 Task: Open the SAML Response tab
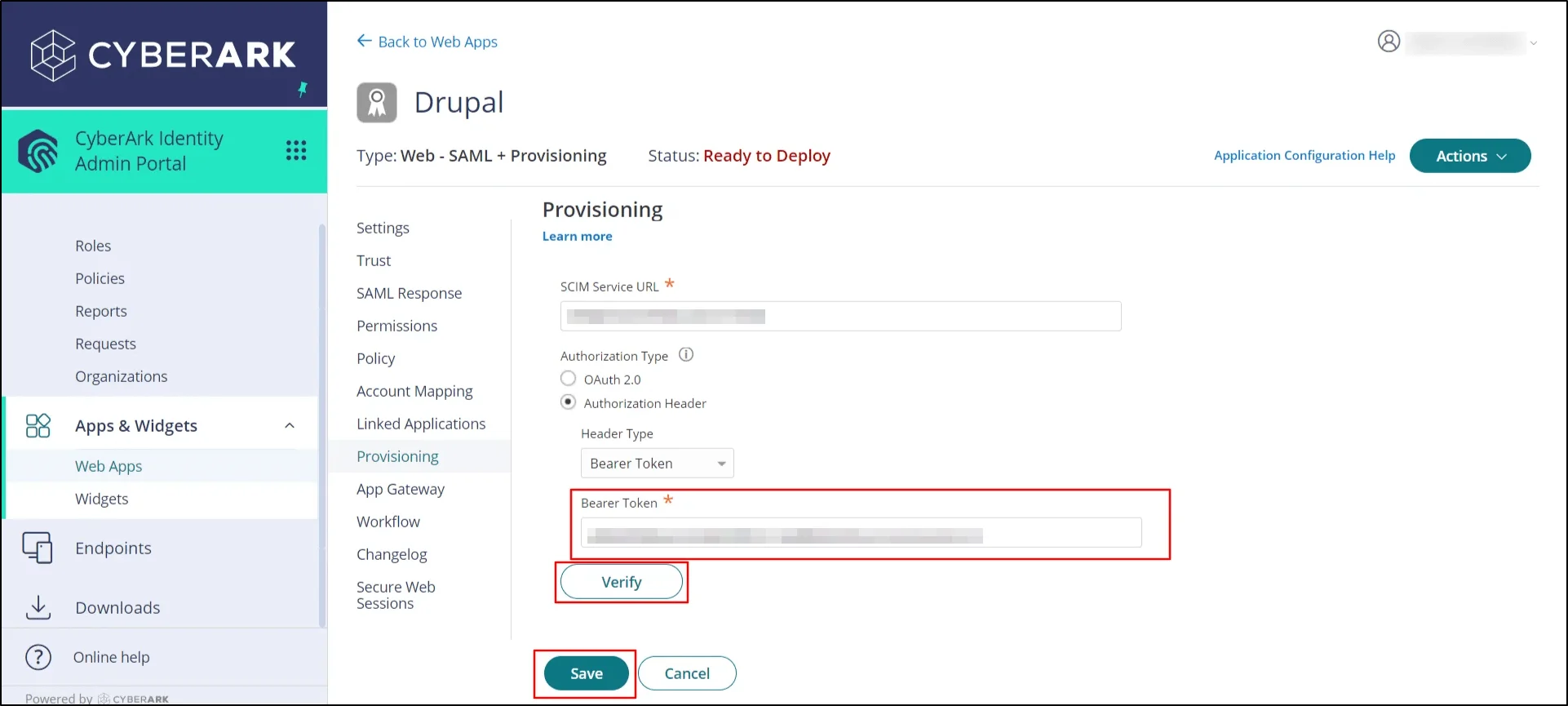tap(409, 293)
